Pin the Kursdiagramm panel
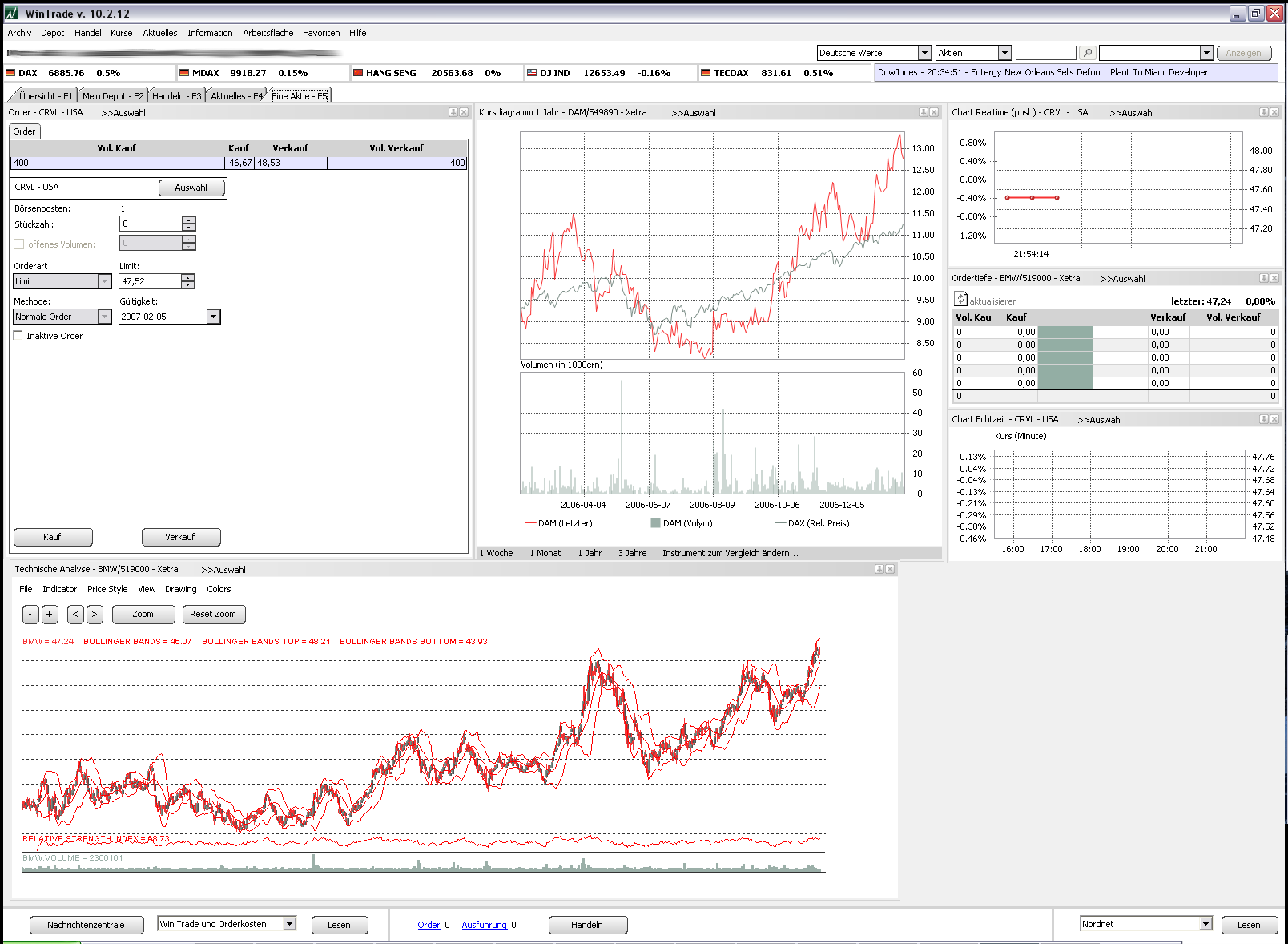 tap(923, 112)
